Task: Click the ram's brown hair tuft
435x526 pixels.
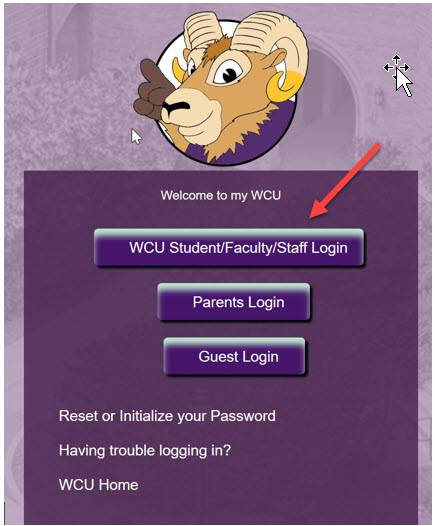Action: tap(218, 49)
